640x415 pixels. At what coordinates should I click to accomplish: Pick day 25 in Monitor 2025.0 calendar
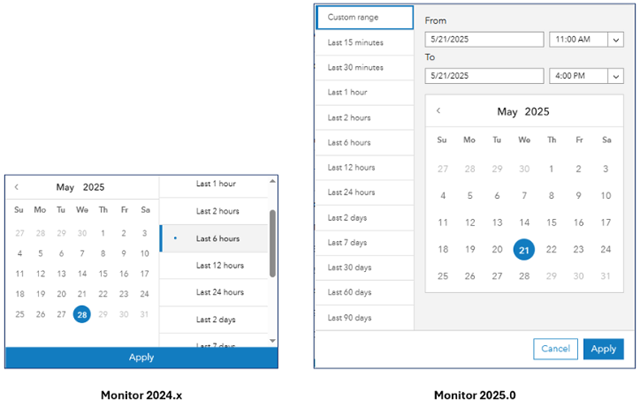tap(443, 276)
